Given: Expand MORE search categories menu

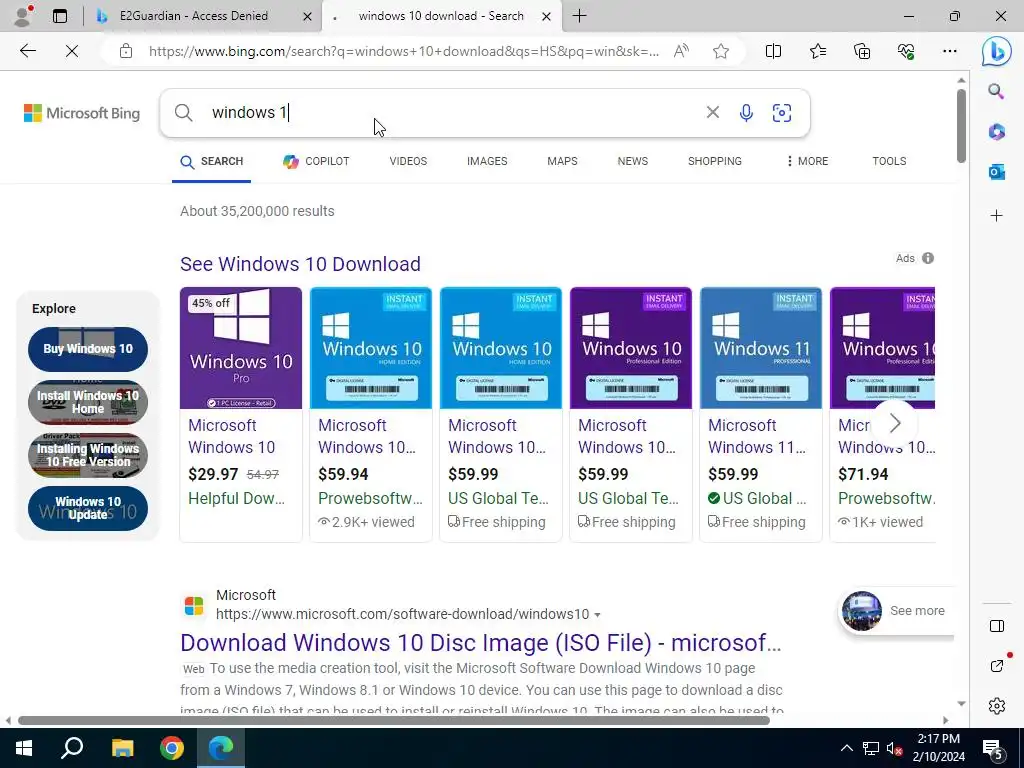Looking at the screenshot, I should point(807,161).
